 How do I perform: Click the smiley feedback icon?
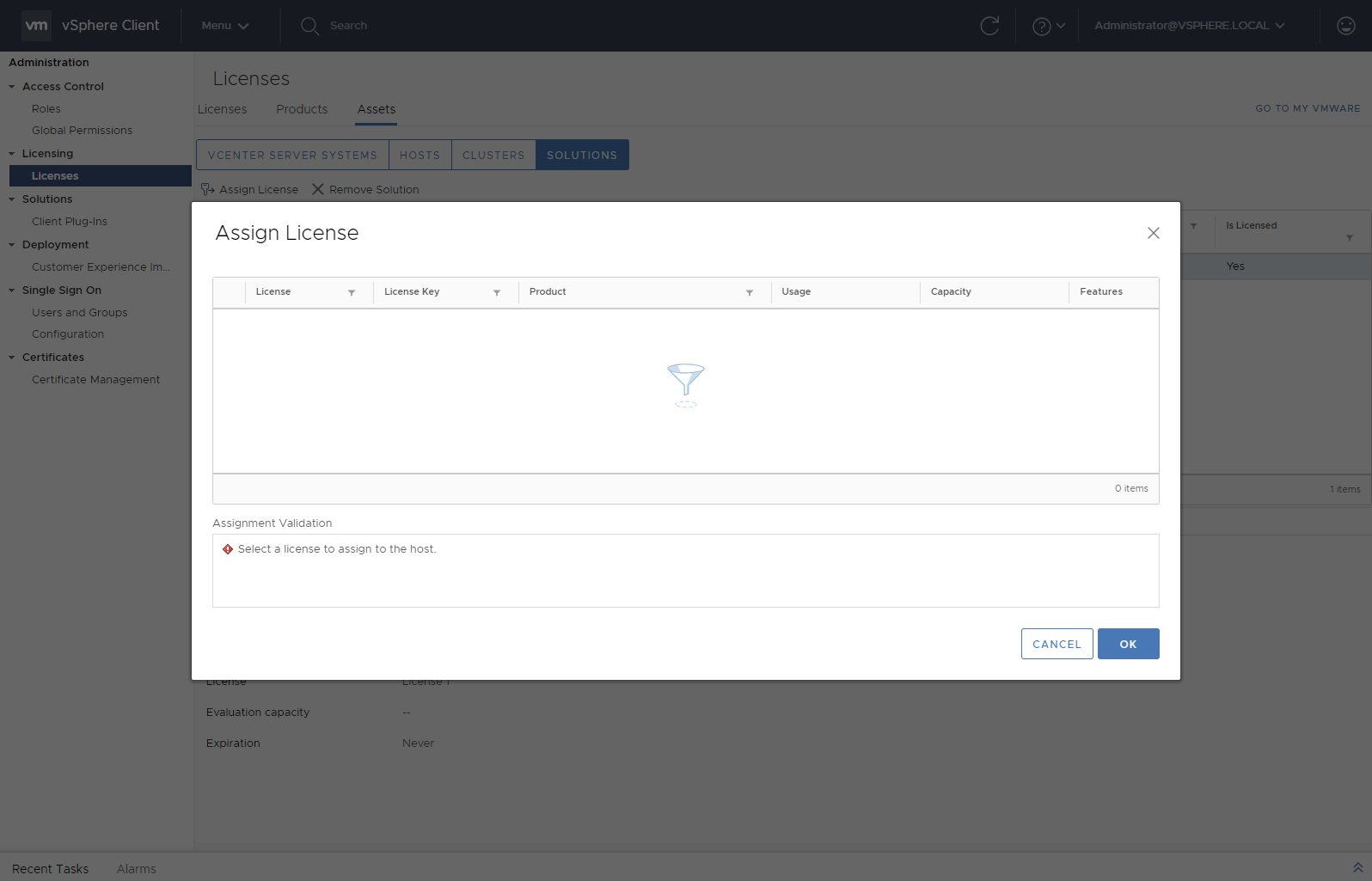click(x=1345, y=26)
